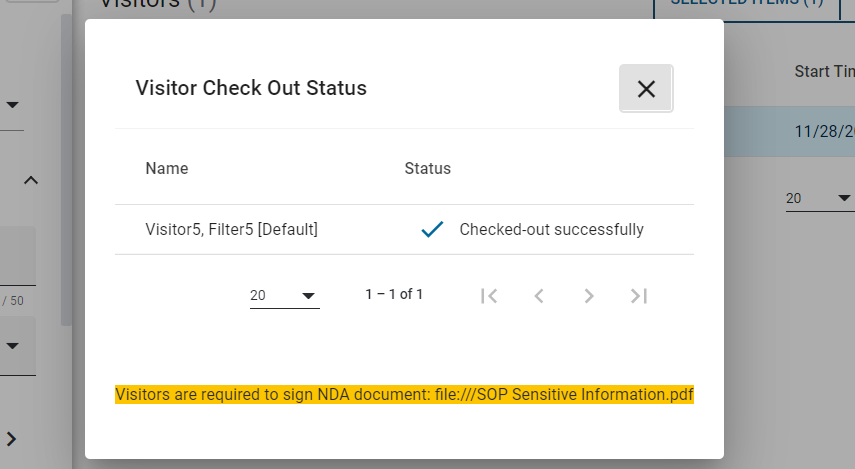Open the dialog rows-per-page dropdown showing 20
The image size is (855, 469).
pos(285,295)
